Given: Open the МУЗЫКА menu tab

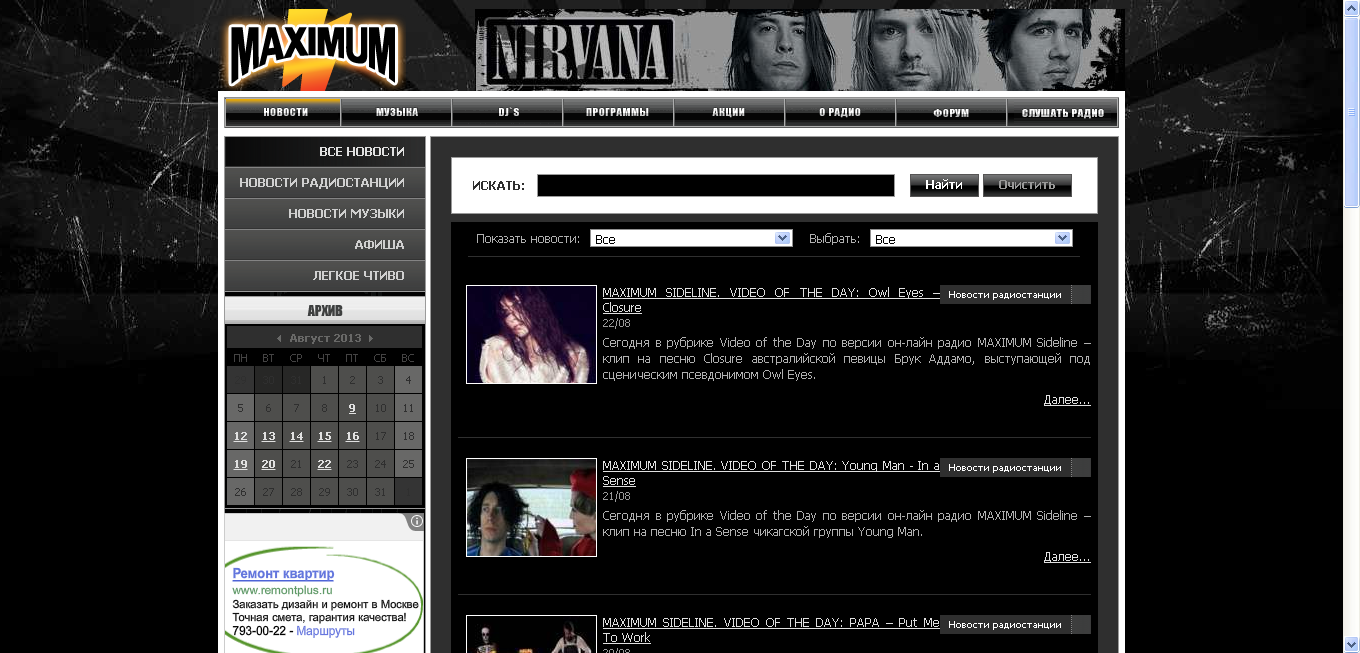Looking at the screenshot, I should (x=397, y=112).
